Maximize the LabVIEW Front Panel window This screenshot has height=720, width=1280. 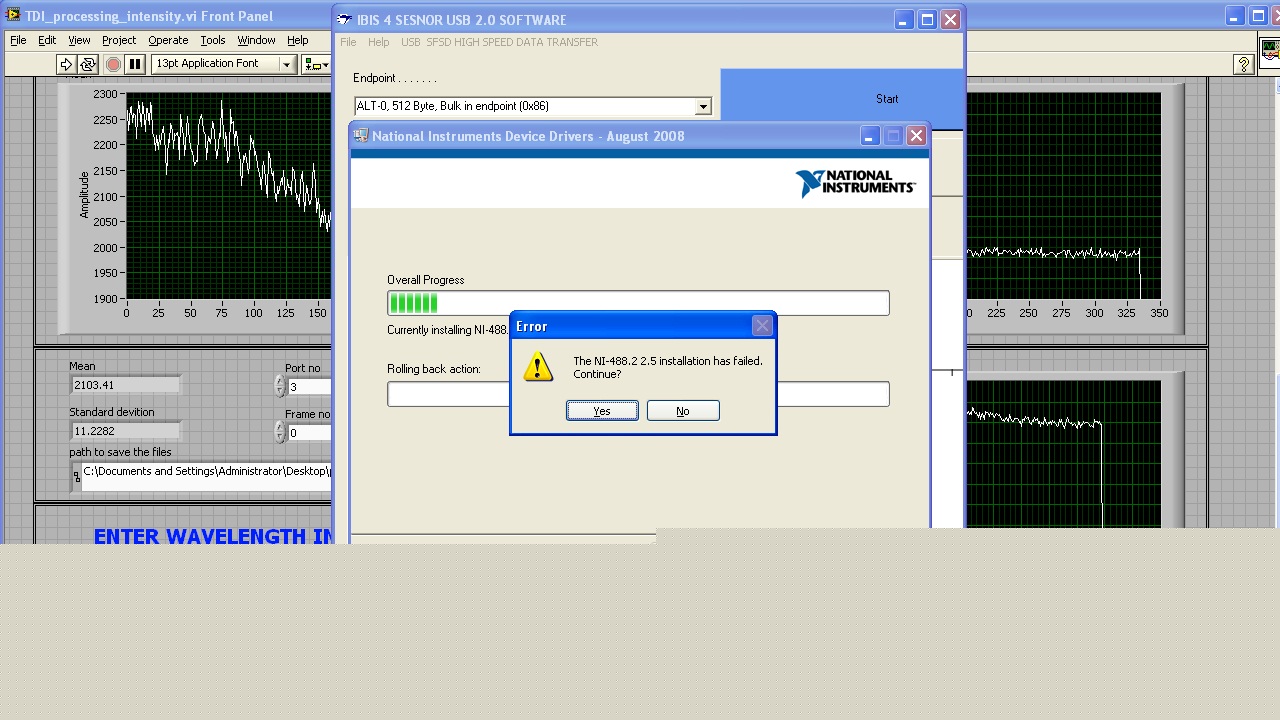(x=1259, y=16)
